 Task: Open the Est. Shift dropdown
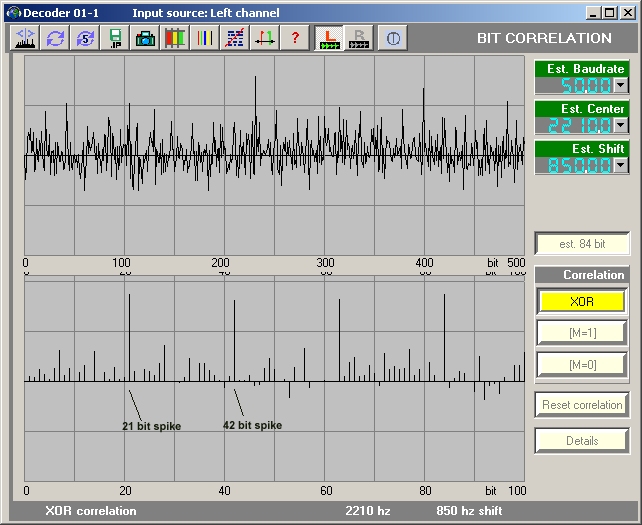pyautogui.click(x=620, y=165)
